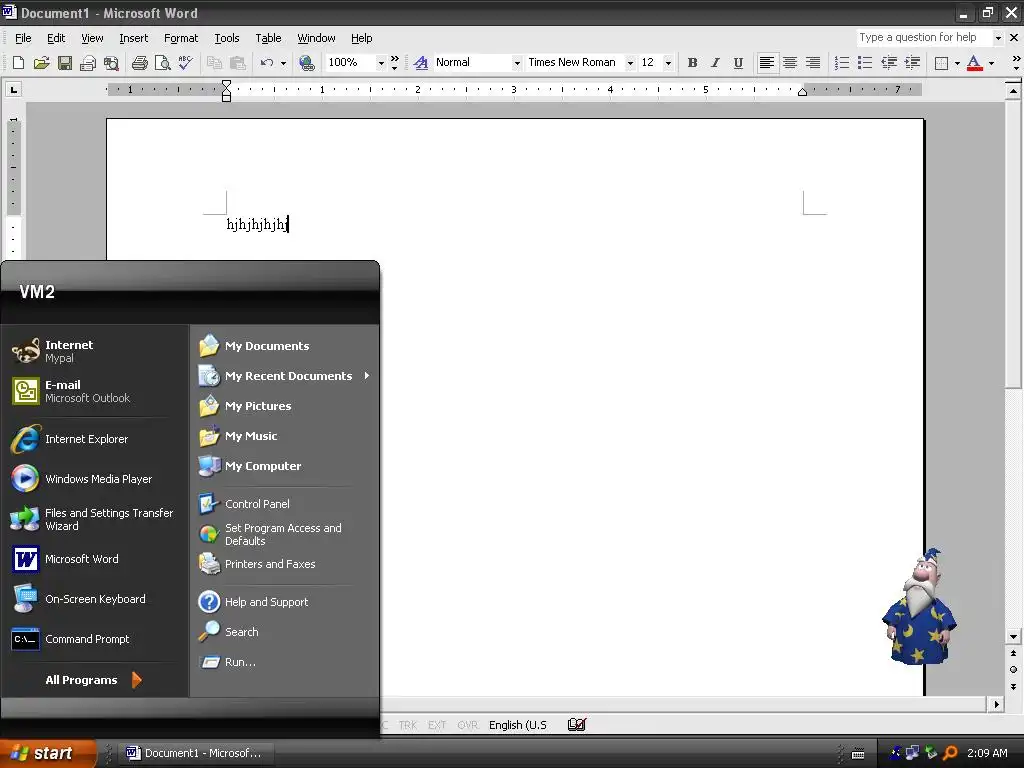Launch Windows Media Player from Start menu
The height and width of the screenshot is (768, 1024).
click(x=96, y=479)
